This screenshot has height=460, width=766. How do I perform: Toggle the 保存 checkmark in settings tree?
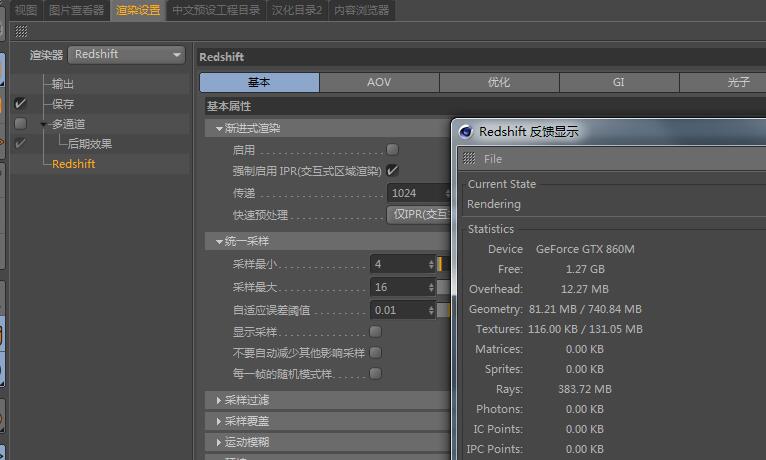21,104
